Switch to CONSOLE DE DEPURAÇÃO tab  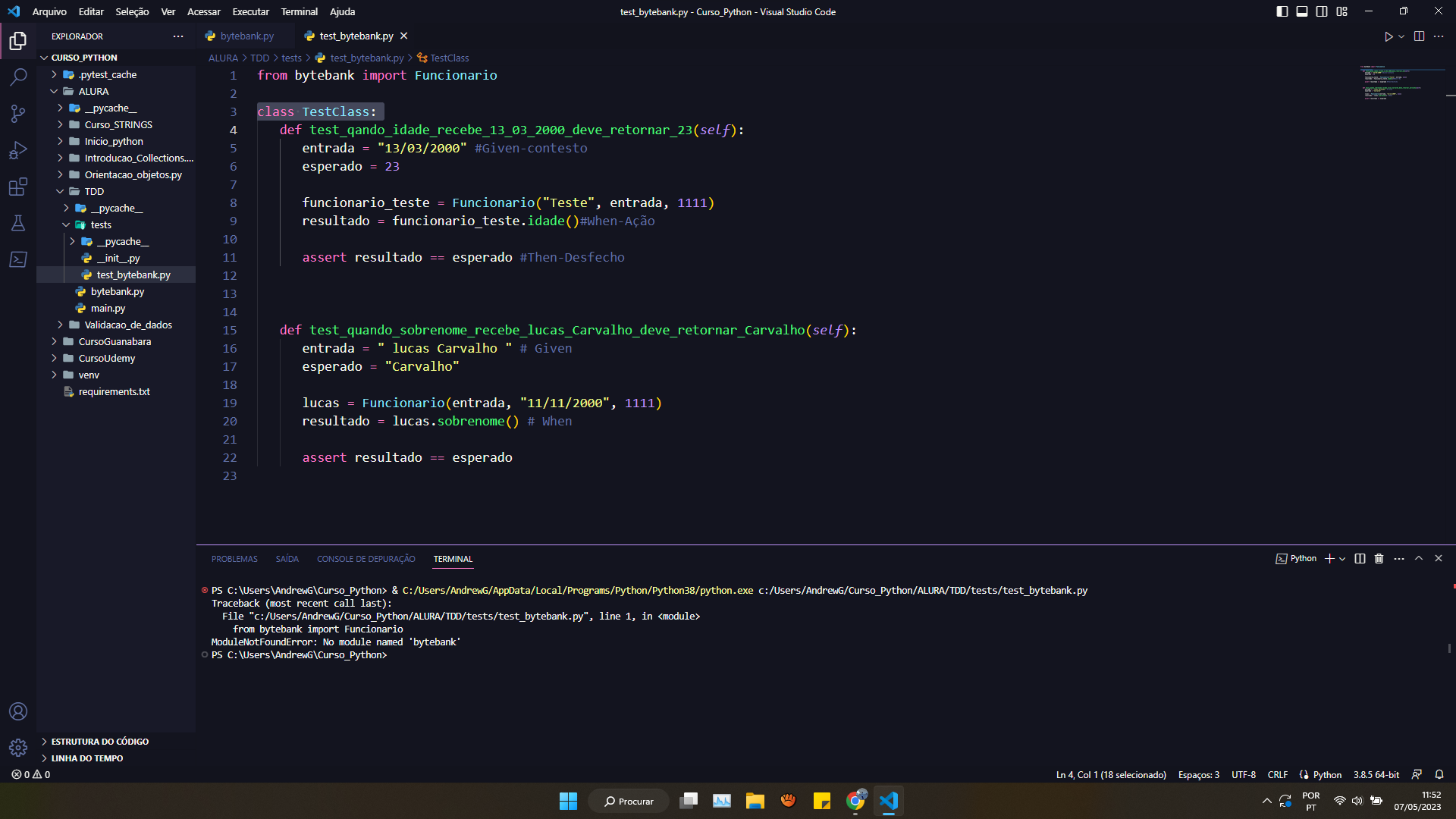tap(366, 559)
